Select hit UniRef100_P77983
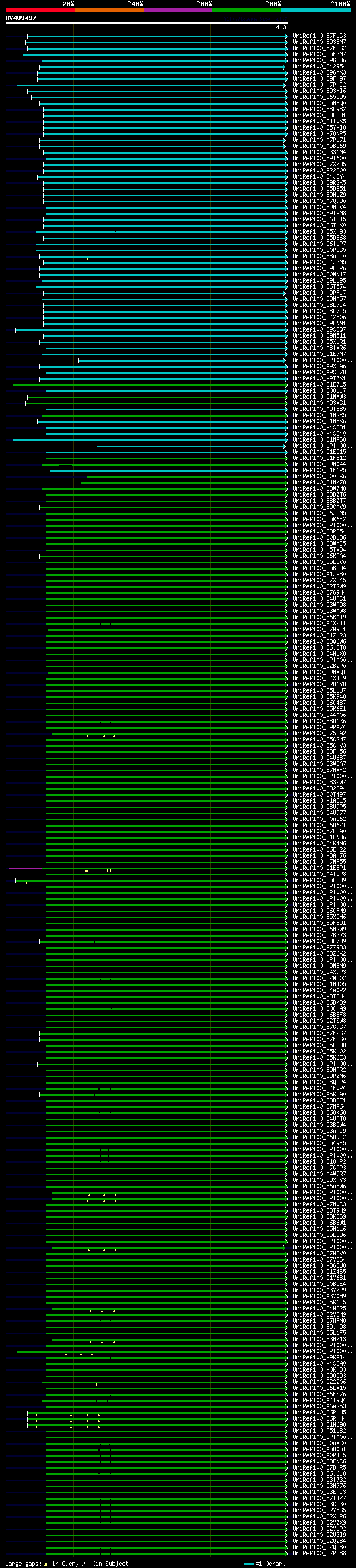This screenshot has height=1568, width=356. coord(319,948)
